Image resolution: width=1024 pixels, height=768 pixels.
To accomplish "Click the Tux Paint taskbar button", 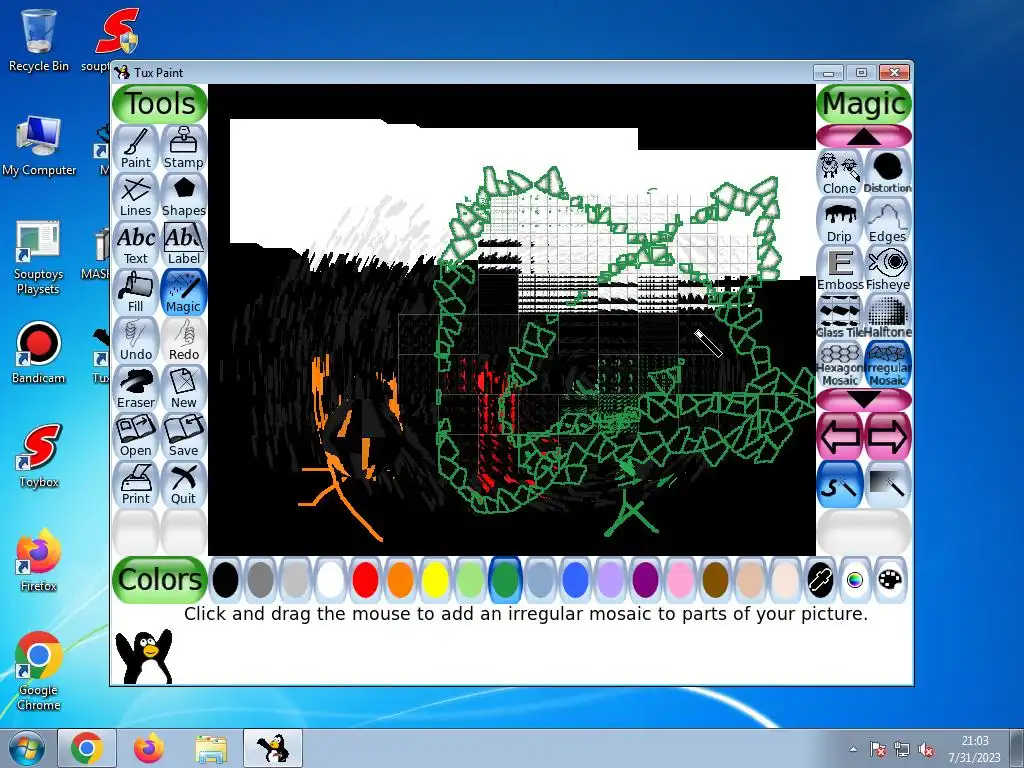I will (273, 748).
